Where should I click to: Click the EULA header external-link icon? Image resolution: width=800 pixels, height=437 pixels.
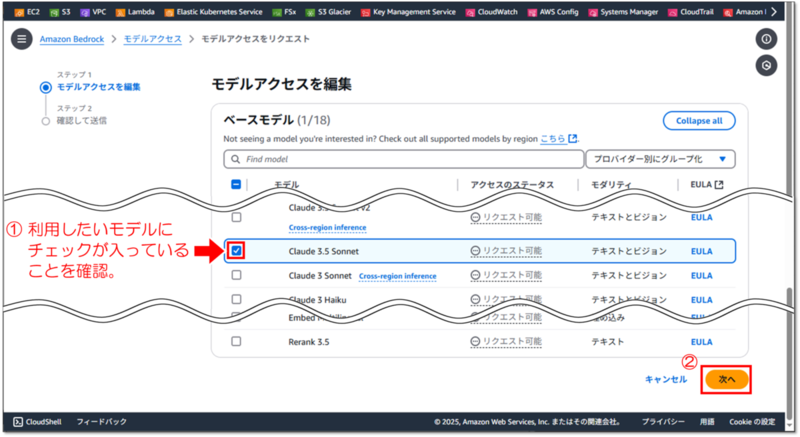[x=719, y=185]
